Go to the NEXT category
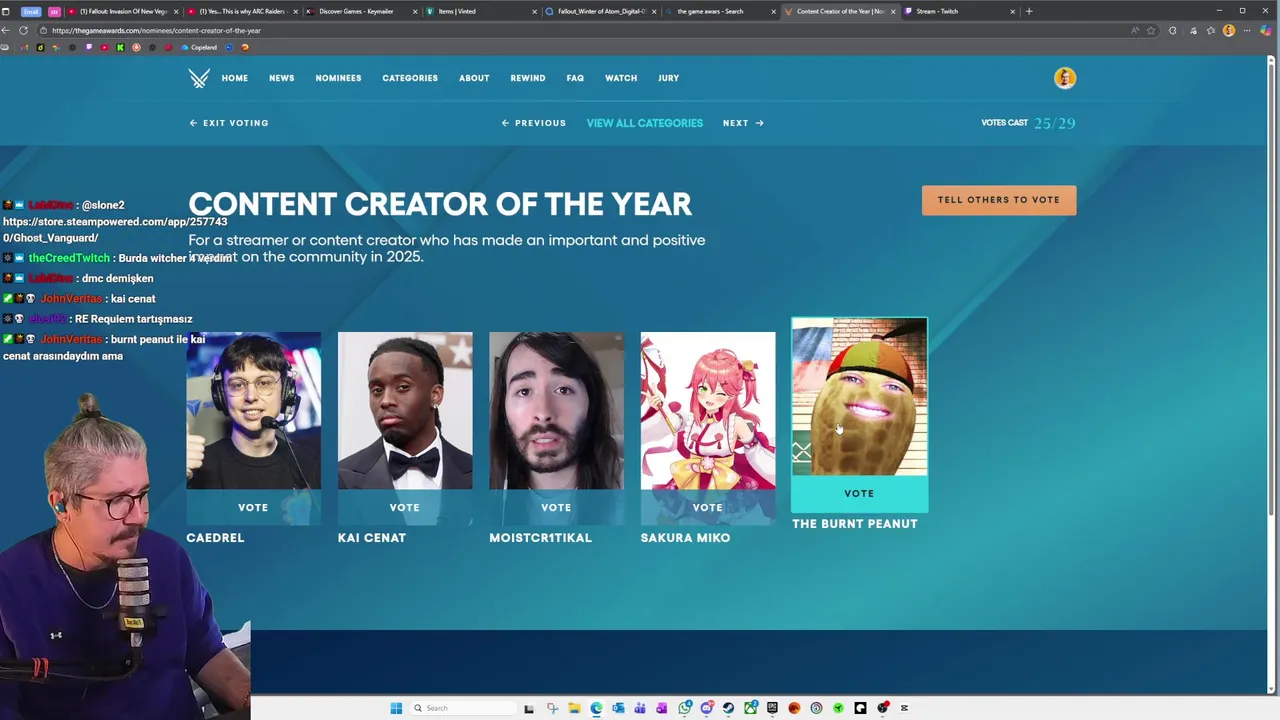The height and width of the screenshot is (720, 1280). point(743,123)
